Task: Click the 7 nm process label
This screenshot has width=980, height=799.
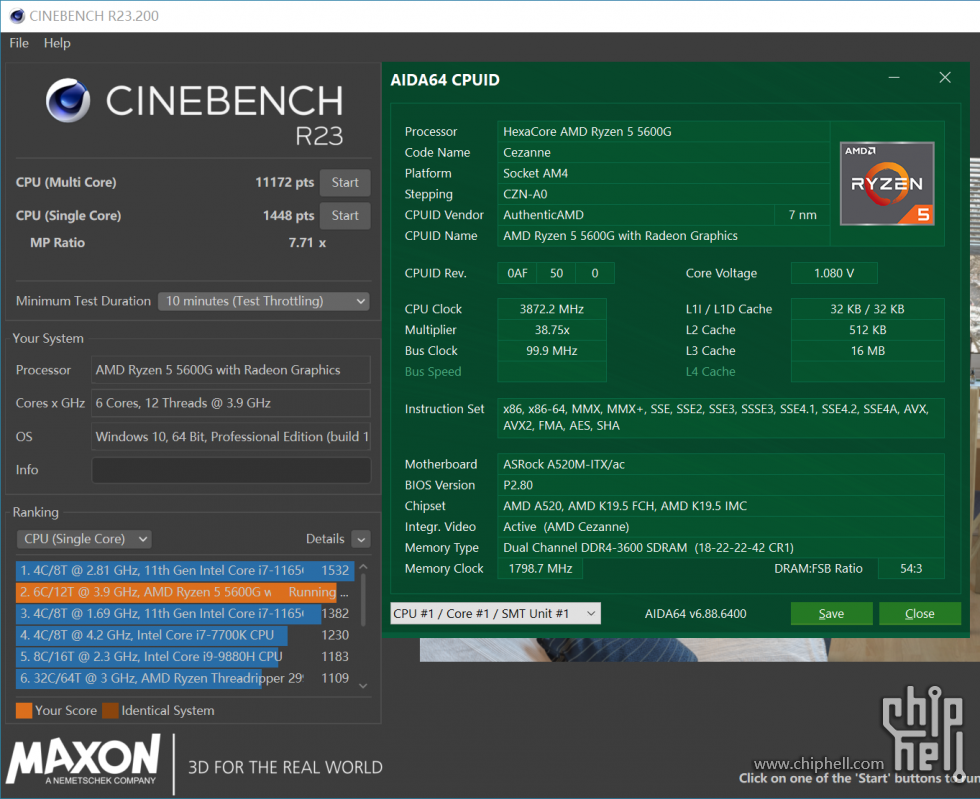Action: tap(802, 215)
